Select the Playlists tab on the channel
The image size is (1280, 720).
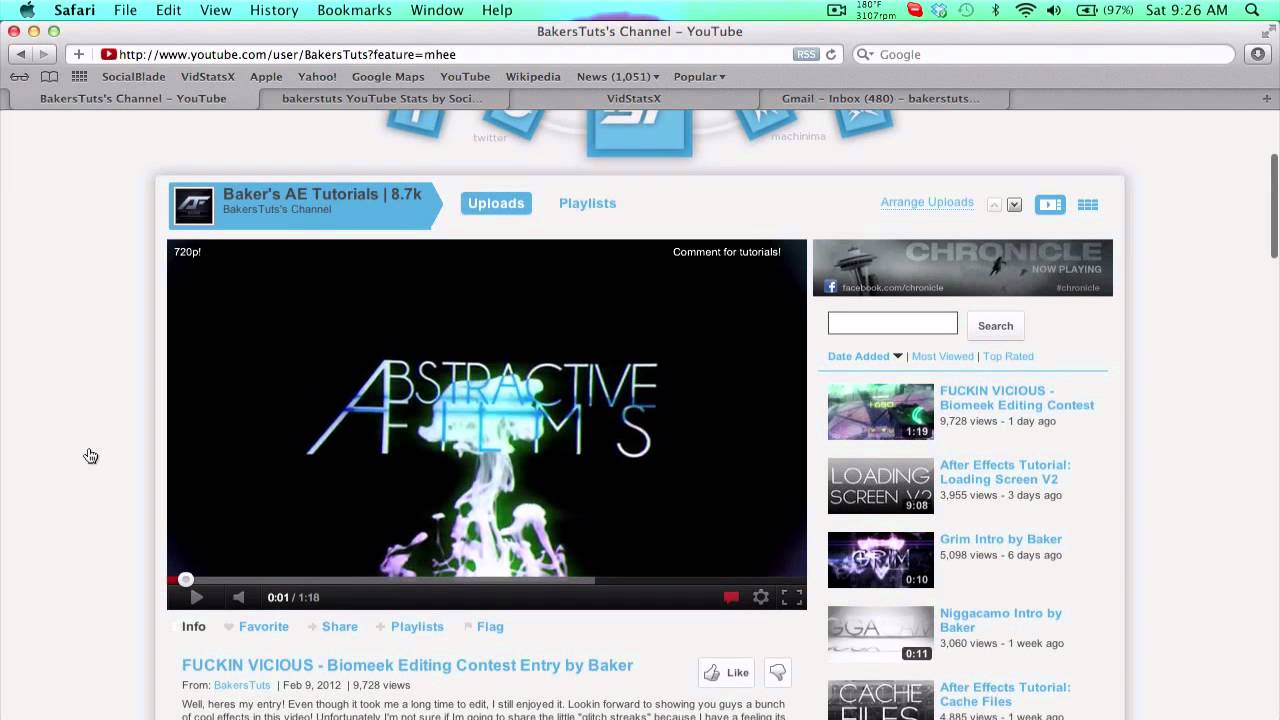click(587, 203)
